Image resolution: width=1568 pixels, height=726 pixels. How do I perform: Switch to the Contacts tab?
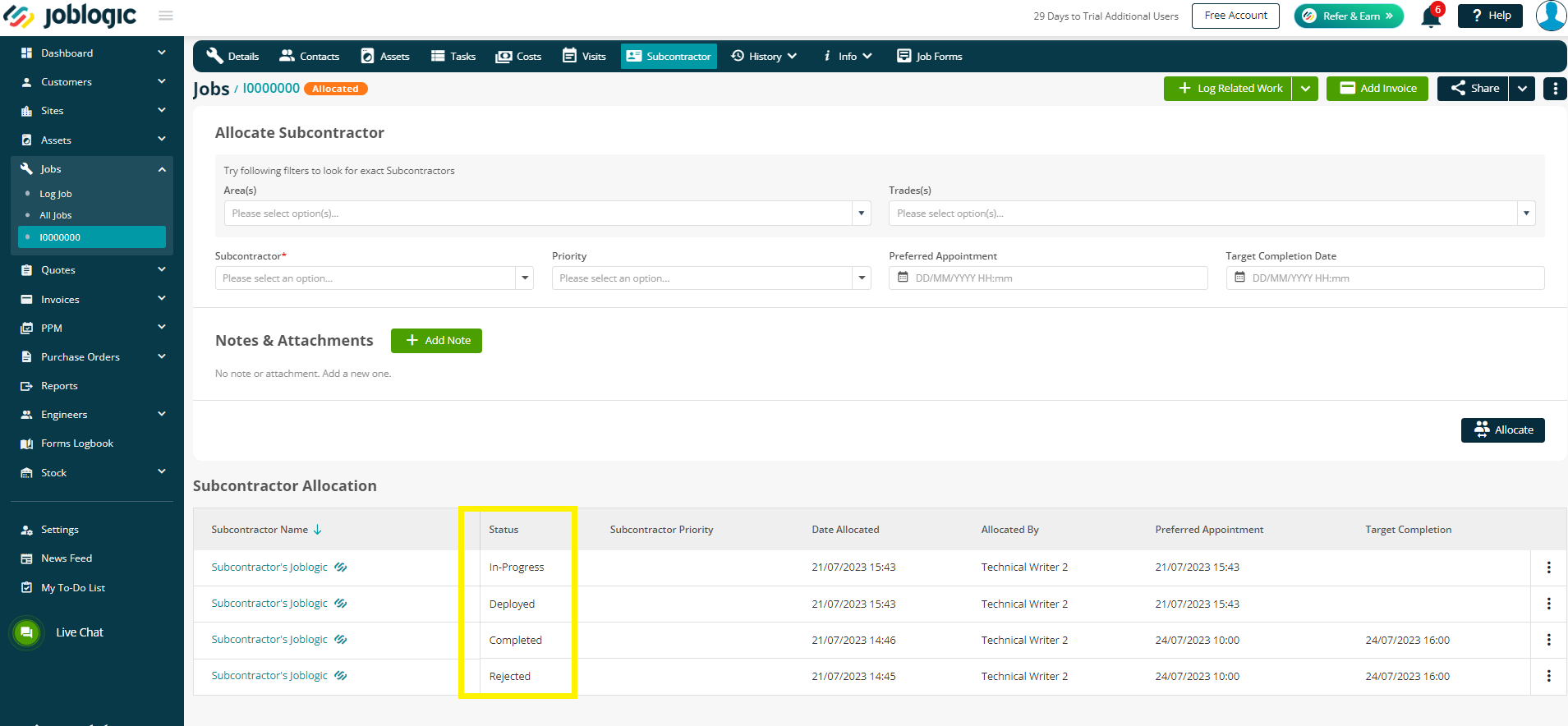click(309, 56)
